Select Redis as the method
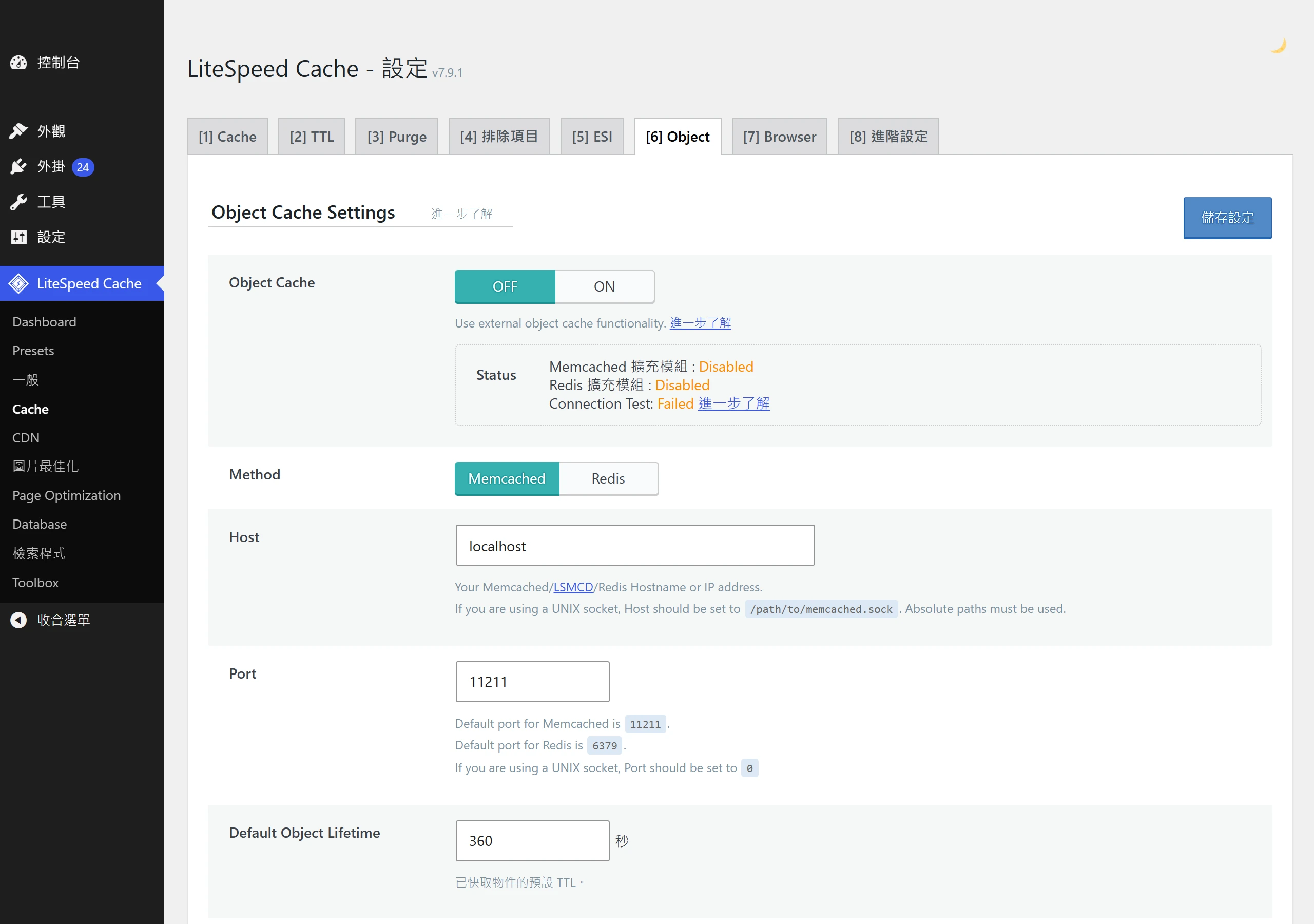The height and width of the screenshot is (924, 1314). (x=608, y=478)
